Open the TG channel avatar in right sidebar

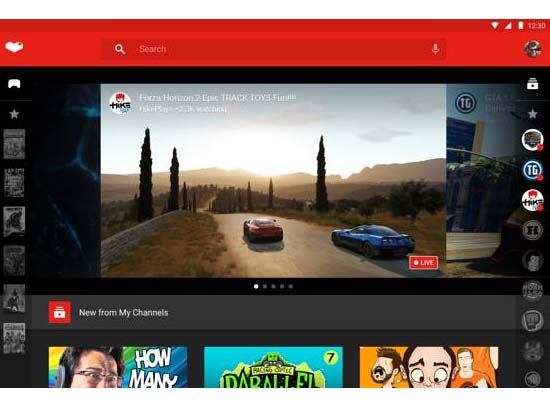[532, 170]
